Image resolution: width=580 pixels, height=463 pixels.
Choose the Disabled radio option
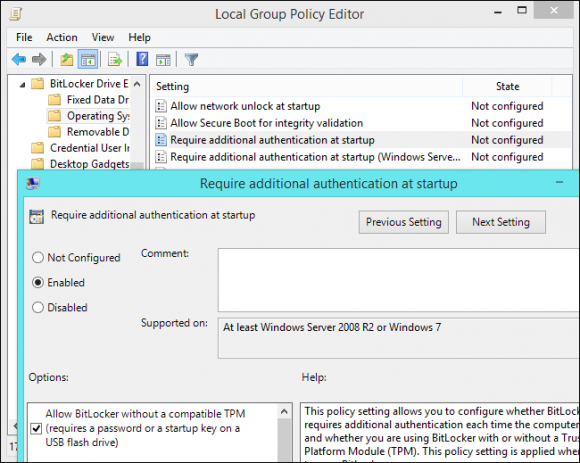(38, 307)
